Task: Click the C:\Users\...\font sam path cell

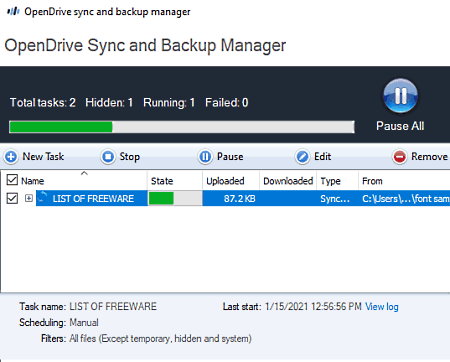Action: 406,199
